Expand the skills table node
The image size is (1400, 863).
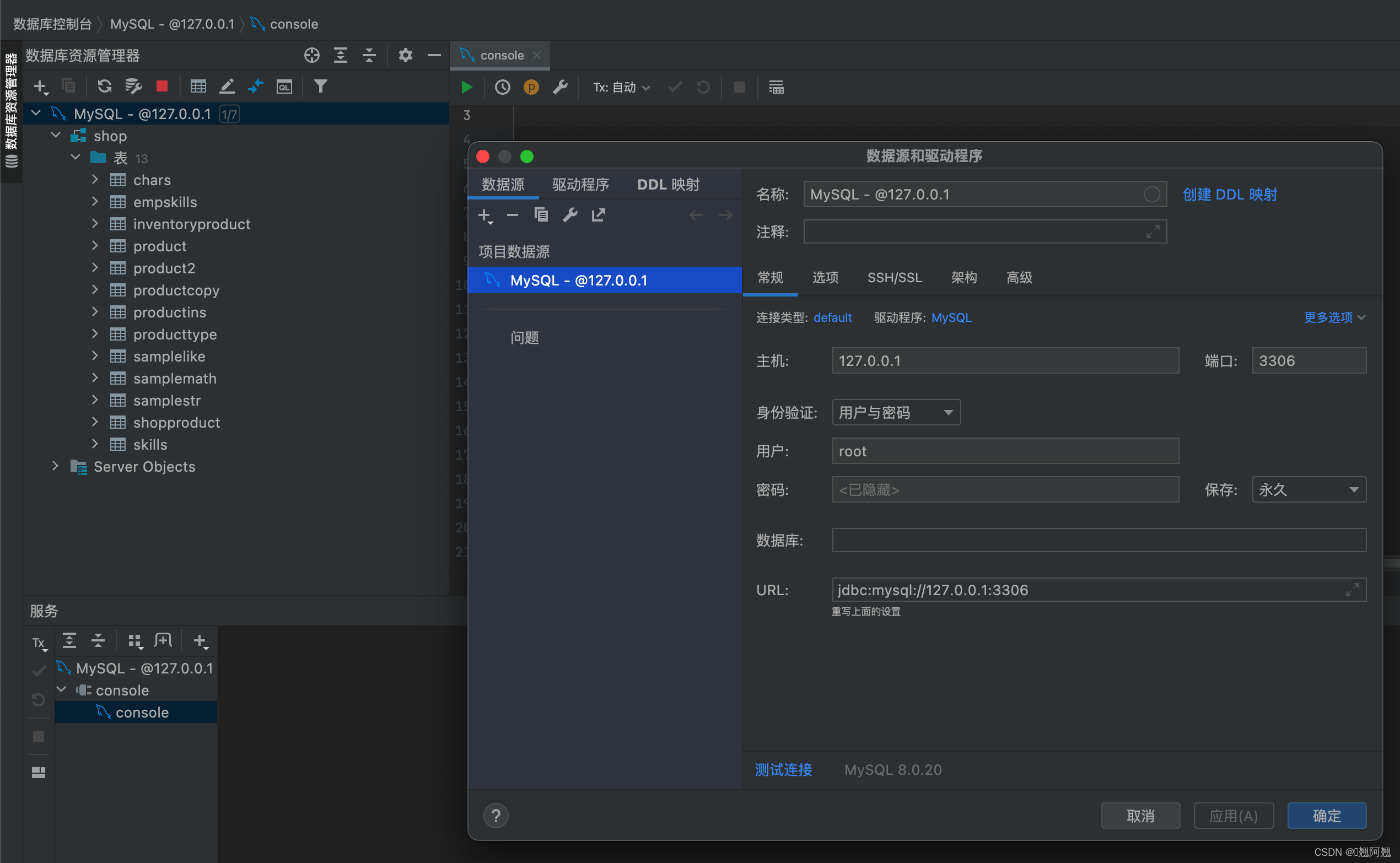pos(95,444)
